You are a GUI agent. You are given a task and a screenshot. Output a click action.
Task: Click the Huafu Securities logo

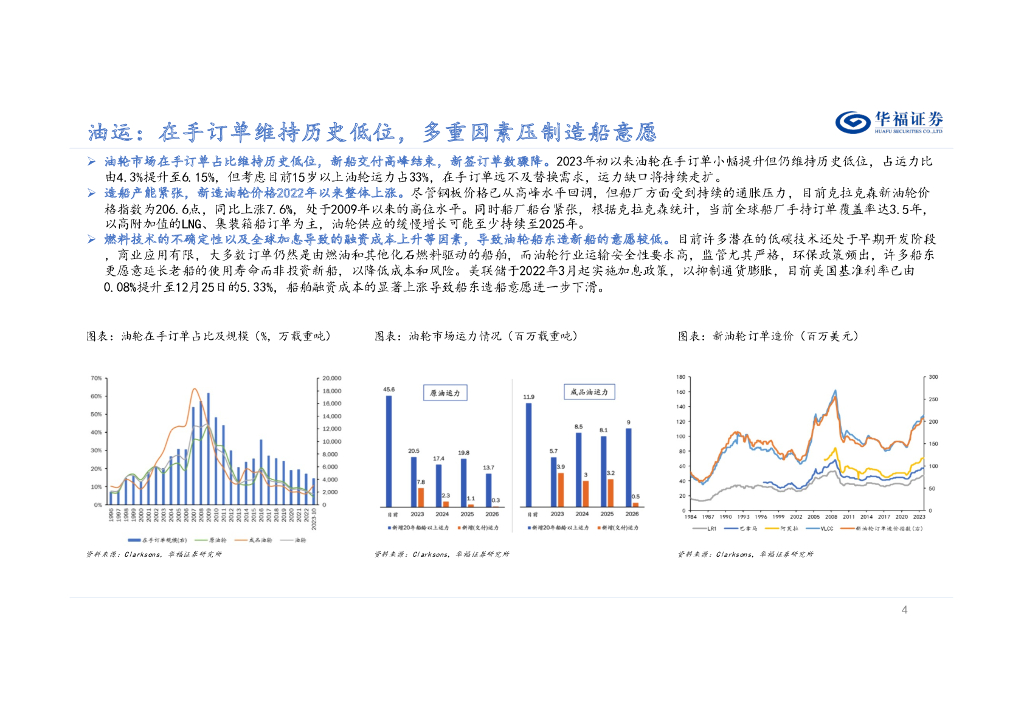pyautogui.click(x=889, y=121)
